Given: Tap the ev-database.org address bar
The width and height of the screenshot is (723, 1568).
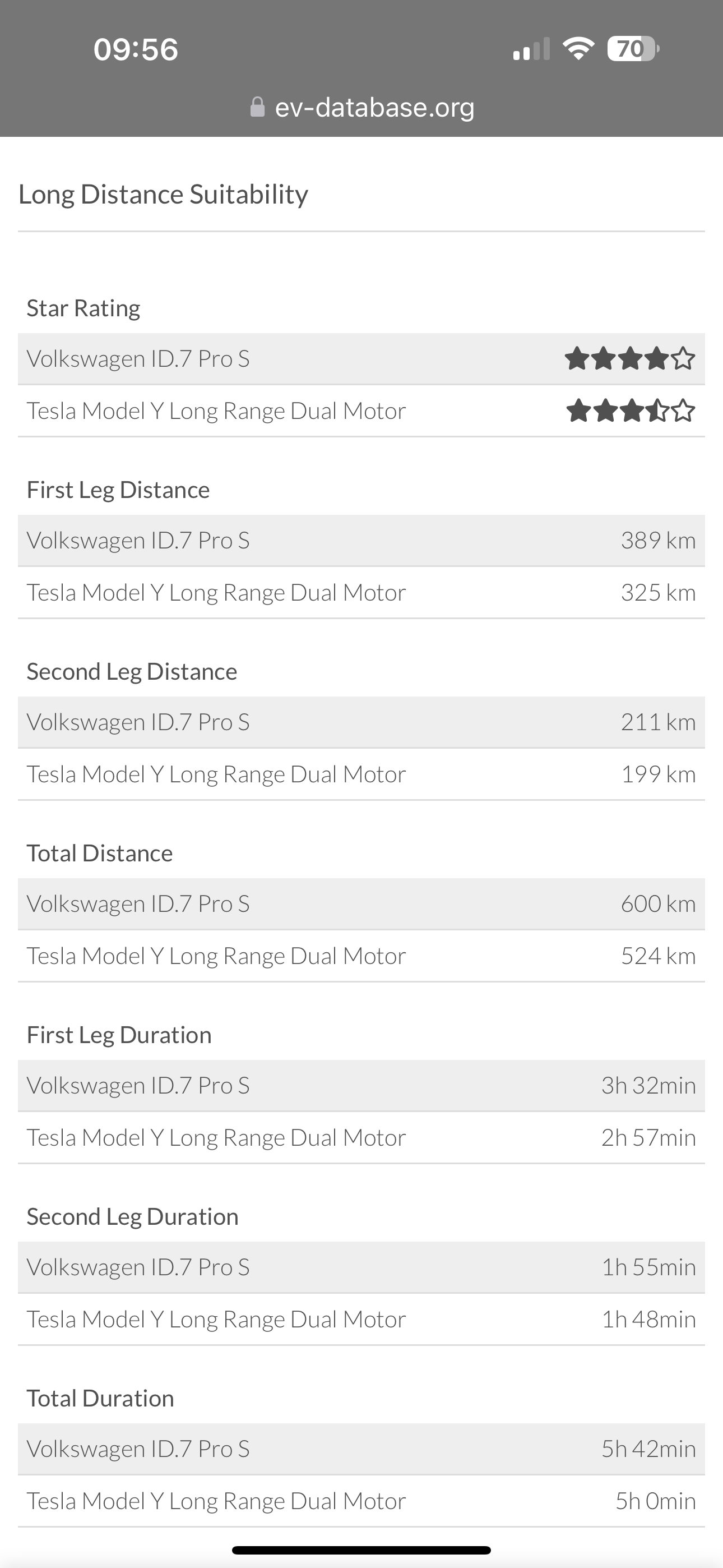Looking at the screenshot, I should pyautogui.click(x=374, y=107).
